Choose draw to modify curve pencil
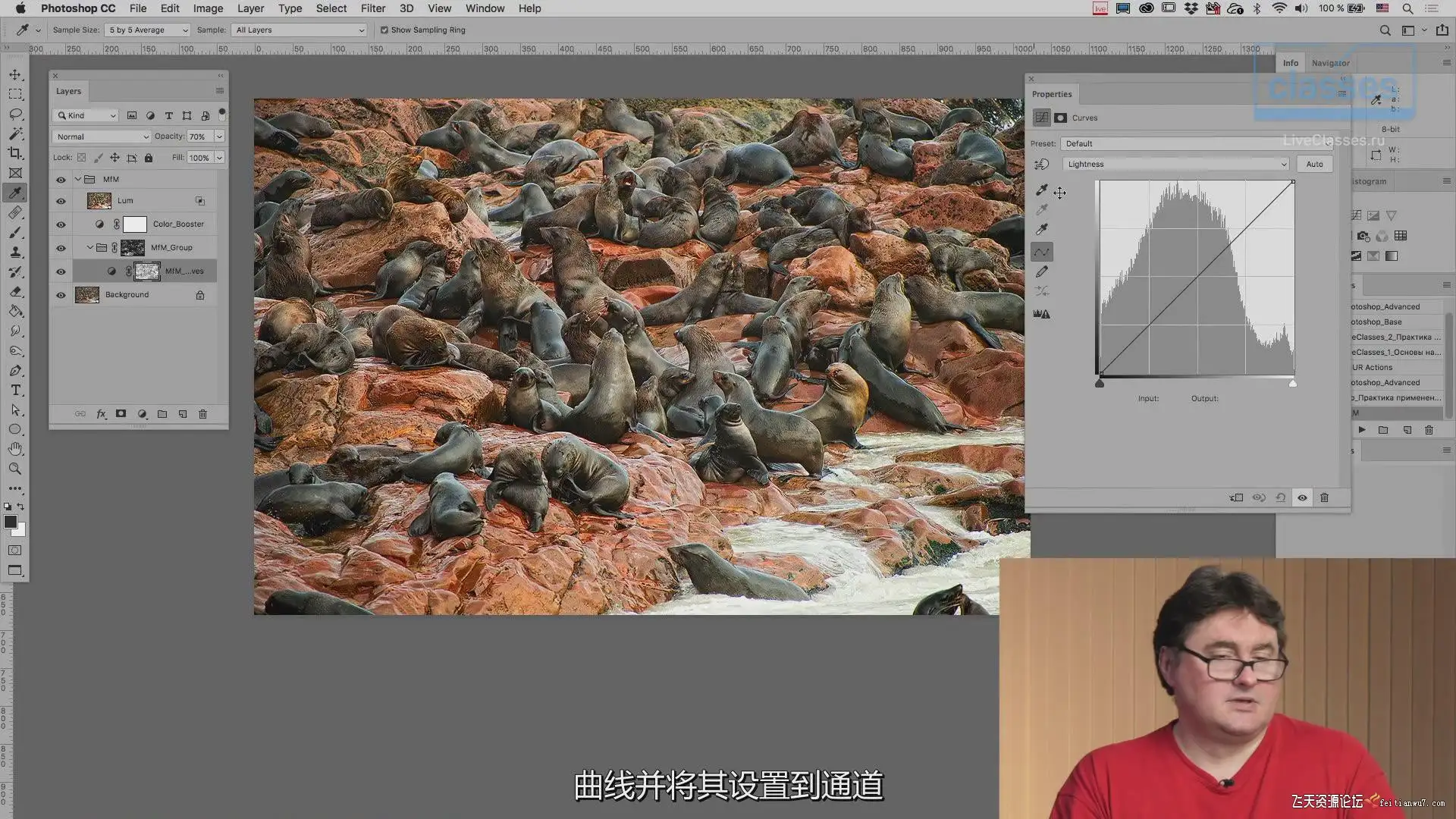Image resolution: width=1456 pixels, height=819 pixels. pos(1042,271)
